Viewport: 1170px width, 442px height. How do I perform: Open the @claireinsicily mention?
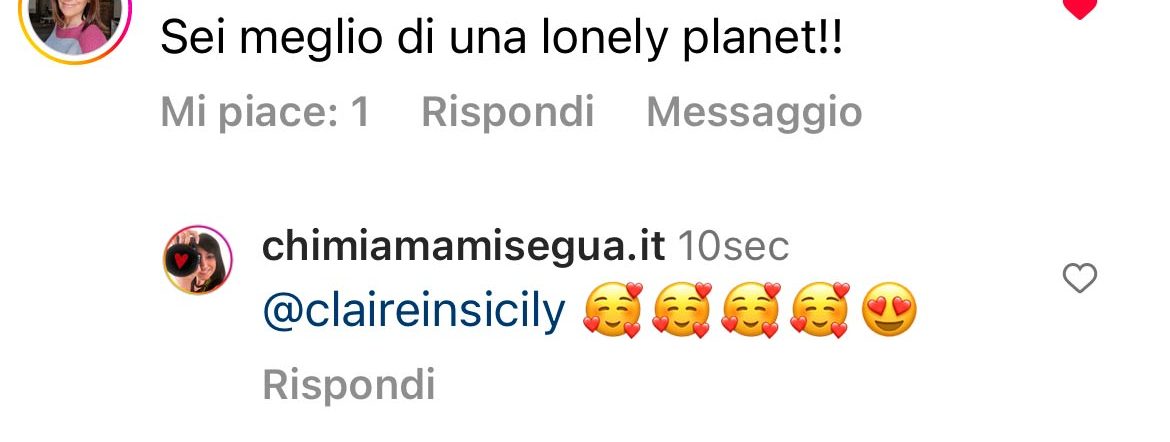tap(414, 312)
